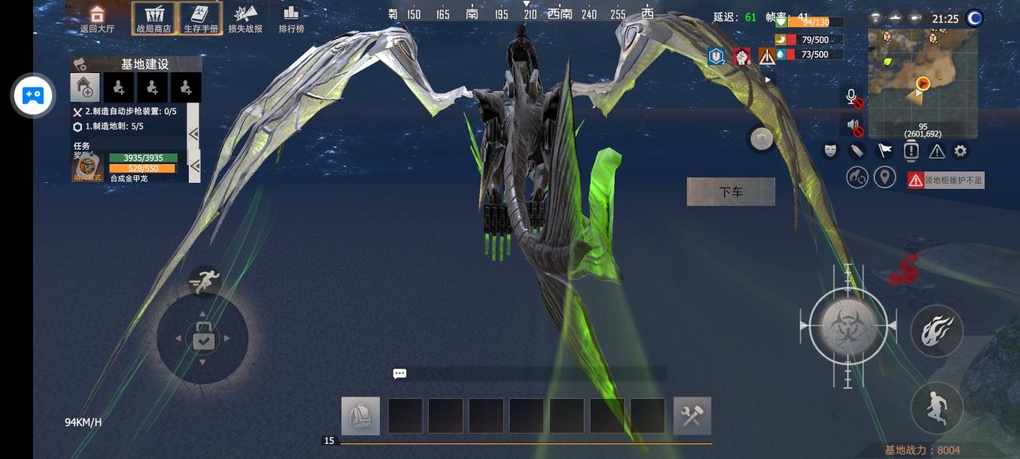Open the minimap

922,83
